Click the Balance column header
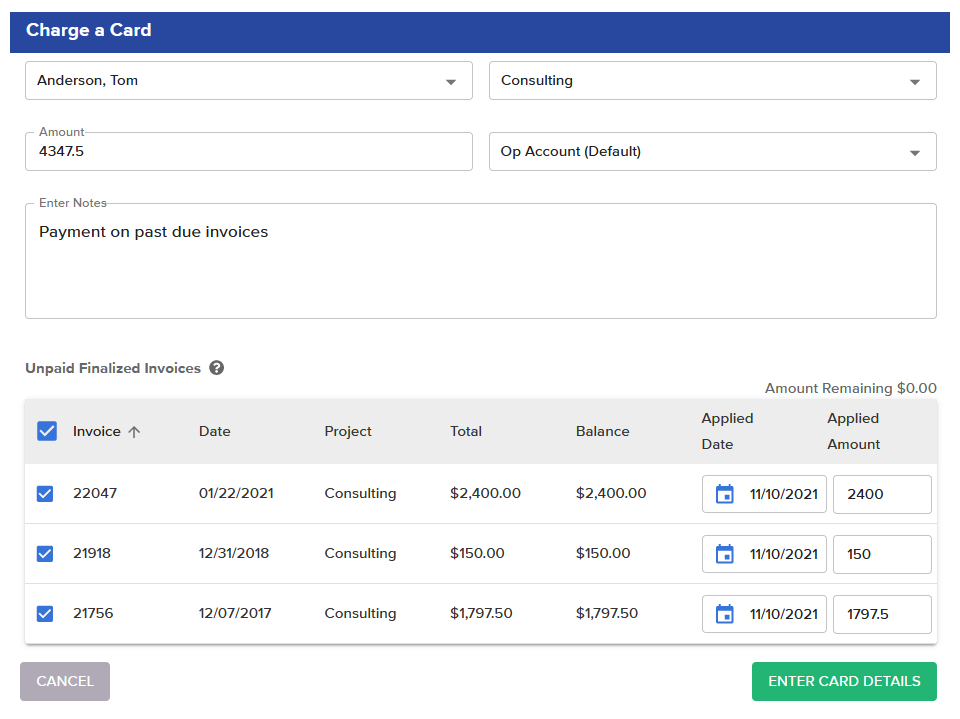 [602, 432]
